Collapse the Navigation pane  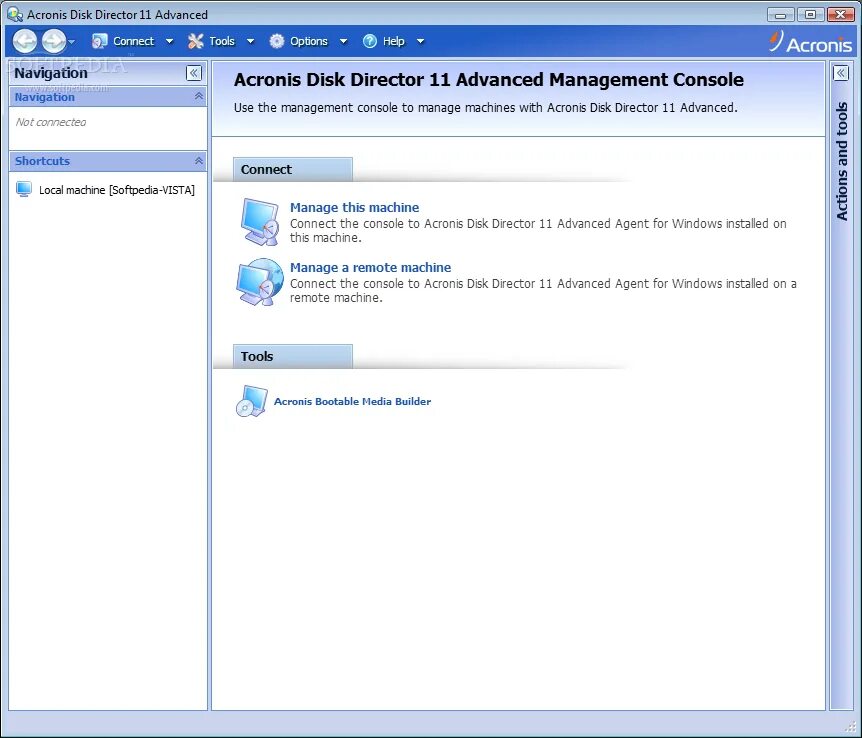194,73
